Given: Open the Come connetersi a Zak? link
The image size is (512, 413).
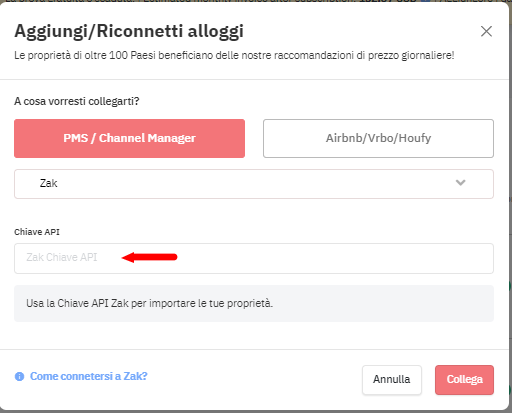Looking at the screenshot, I should coord(89,376).
